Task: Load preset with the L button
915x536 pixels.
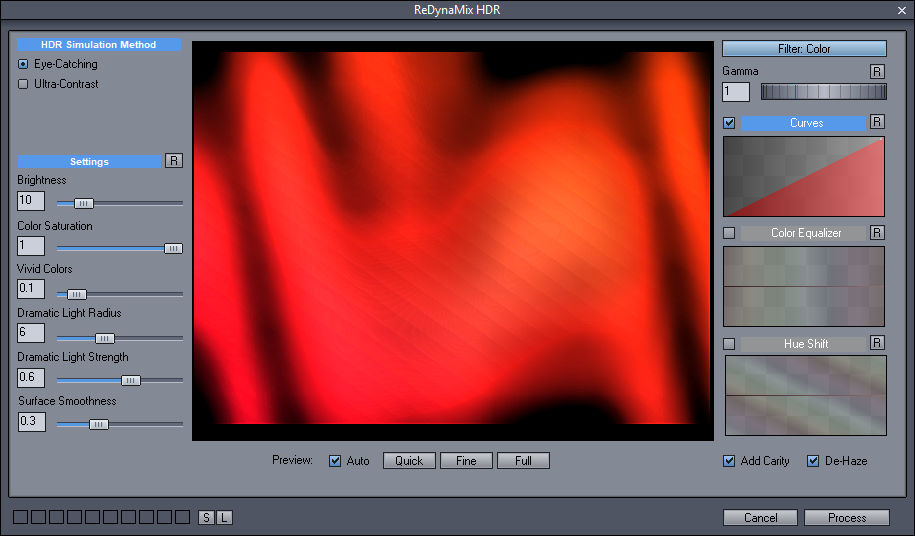Action: (224, 517)
